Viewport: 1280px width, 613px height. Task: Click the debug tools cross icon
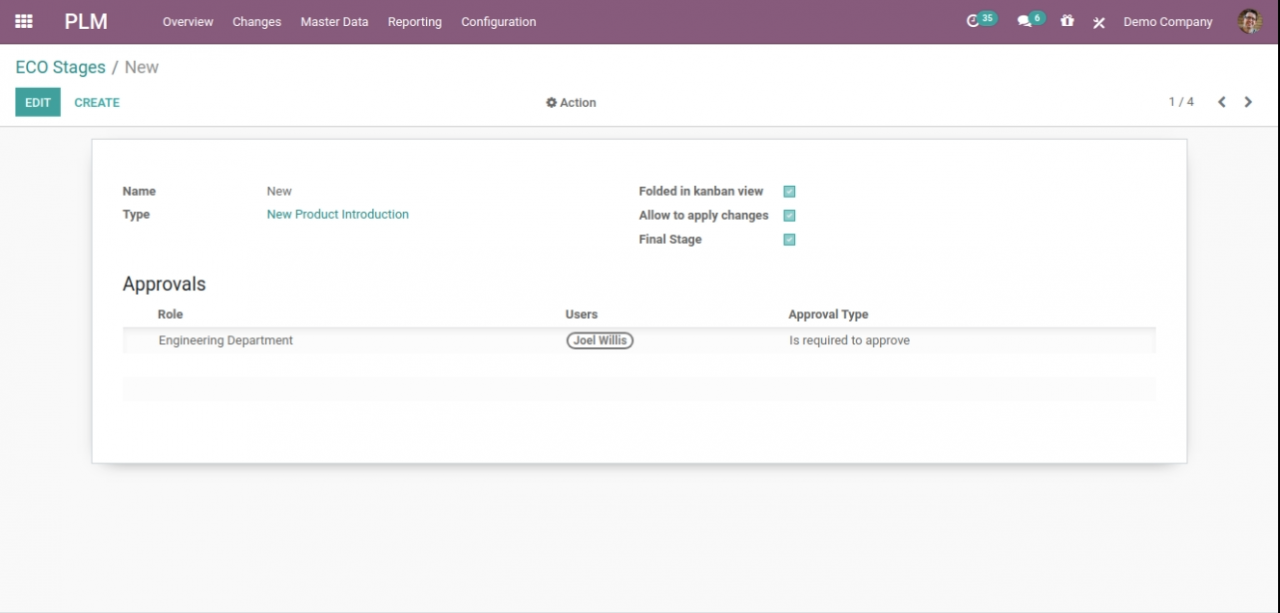[1099, 22]
